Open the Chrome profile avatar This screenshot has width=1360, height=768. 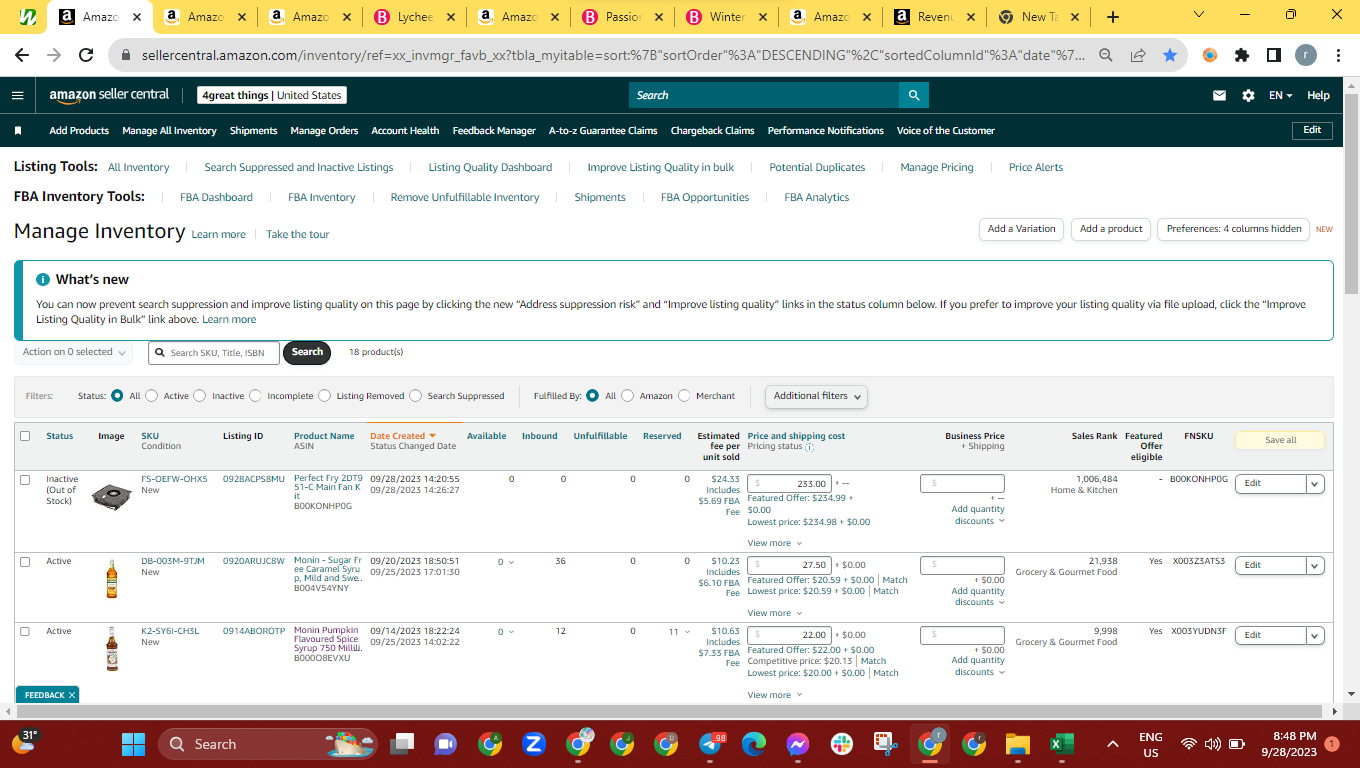1306,56
